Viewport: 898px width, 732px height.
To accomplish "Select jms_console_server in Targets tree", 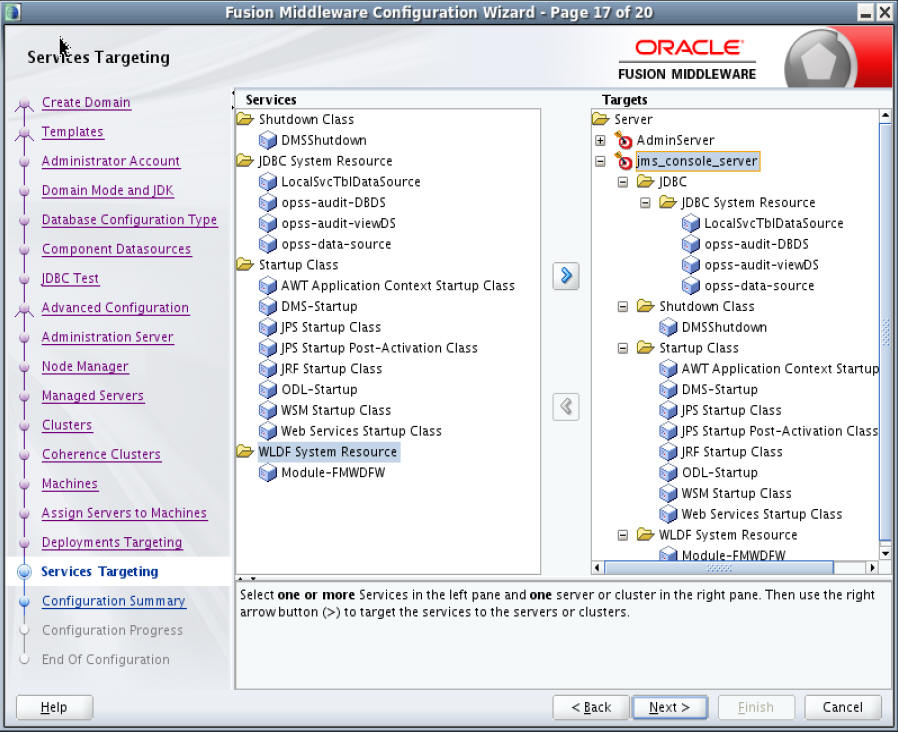I will [x=698, y=161].
